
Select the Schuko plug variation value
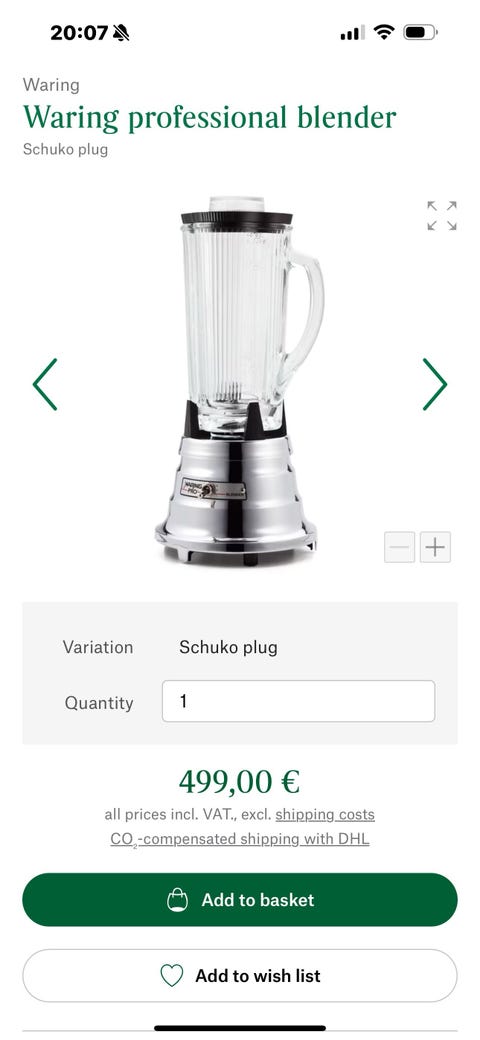(x=228, y=647)
